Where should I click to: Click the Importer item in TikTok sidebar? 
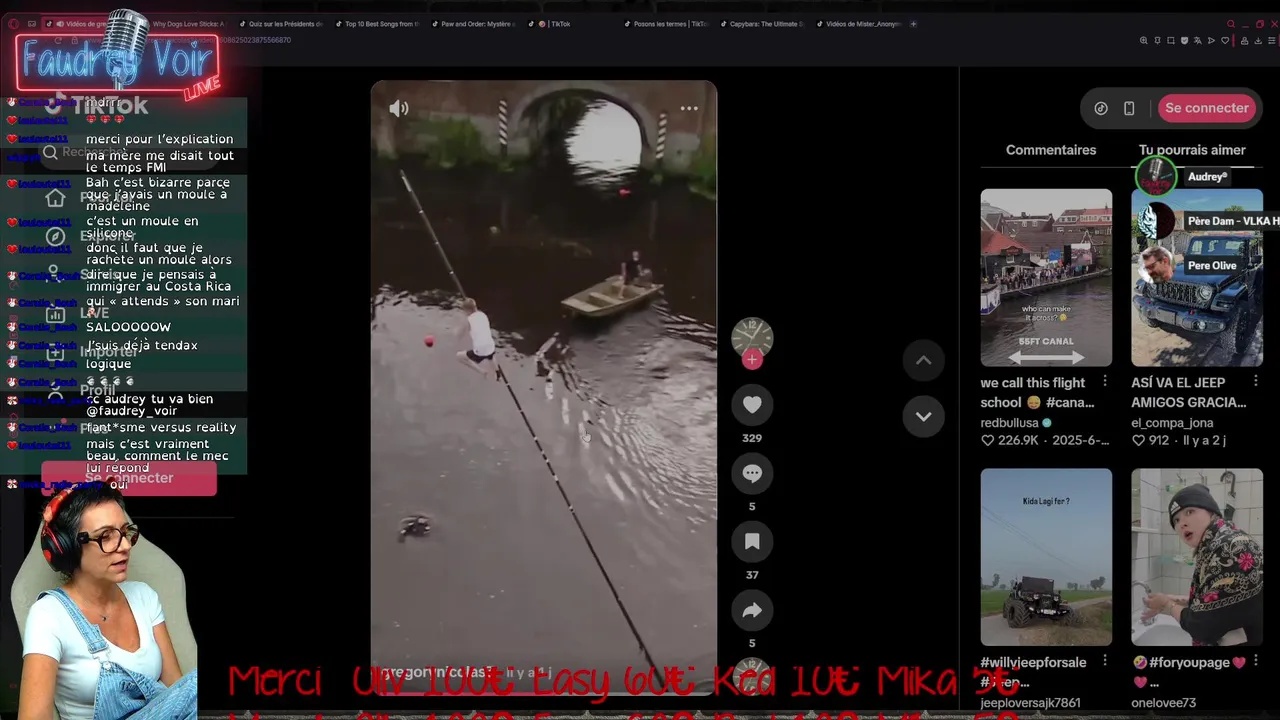pyautogui.click(x=94, y=352)
